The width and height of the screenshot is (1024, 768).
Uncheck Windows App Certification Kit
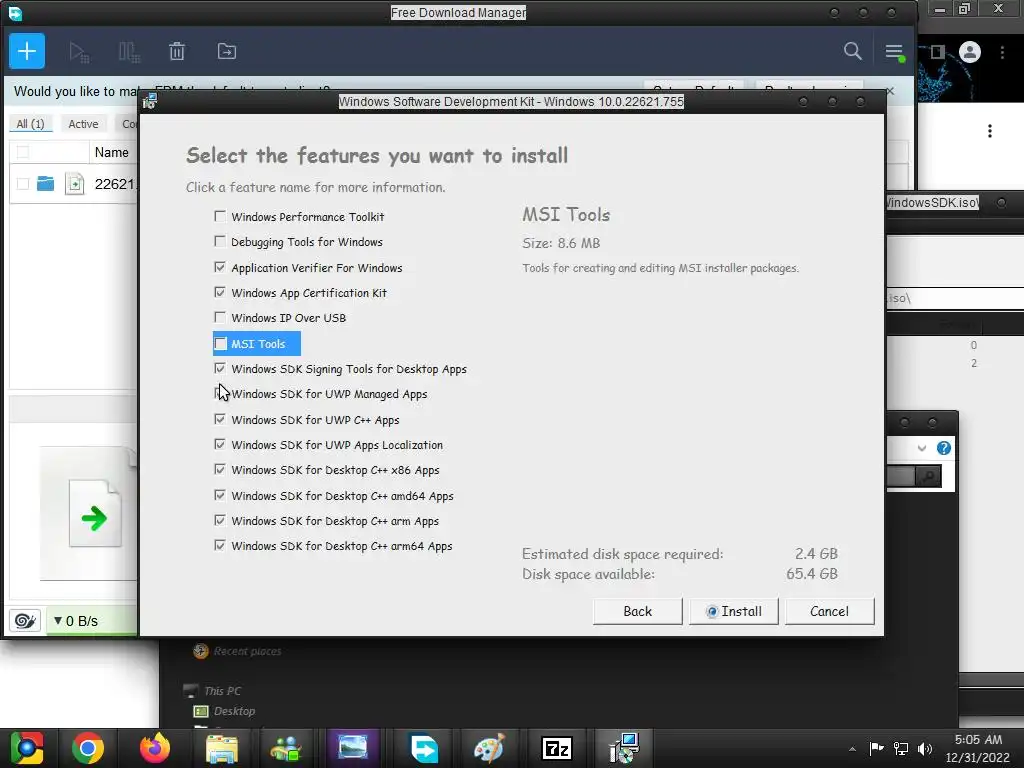220,292
